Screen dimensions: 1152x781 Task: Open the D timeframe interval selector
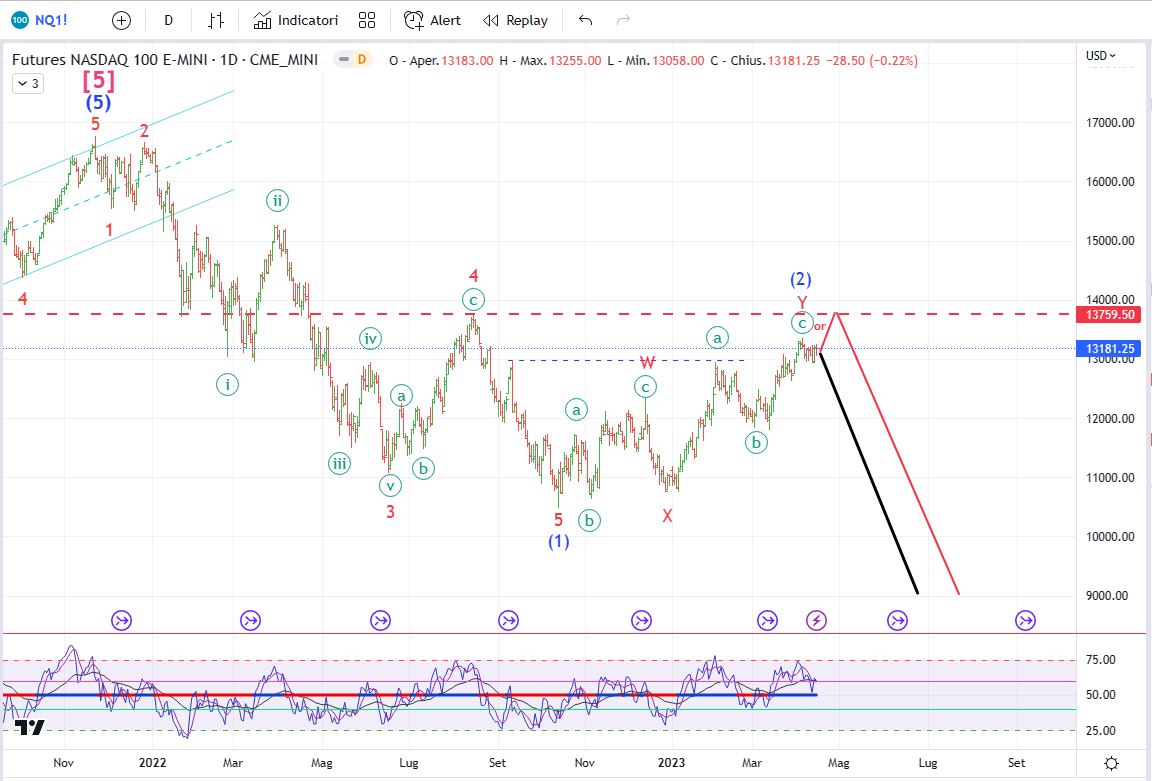[168, 21]
